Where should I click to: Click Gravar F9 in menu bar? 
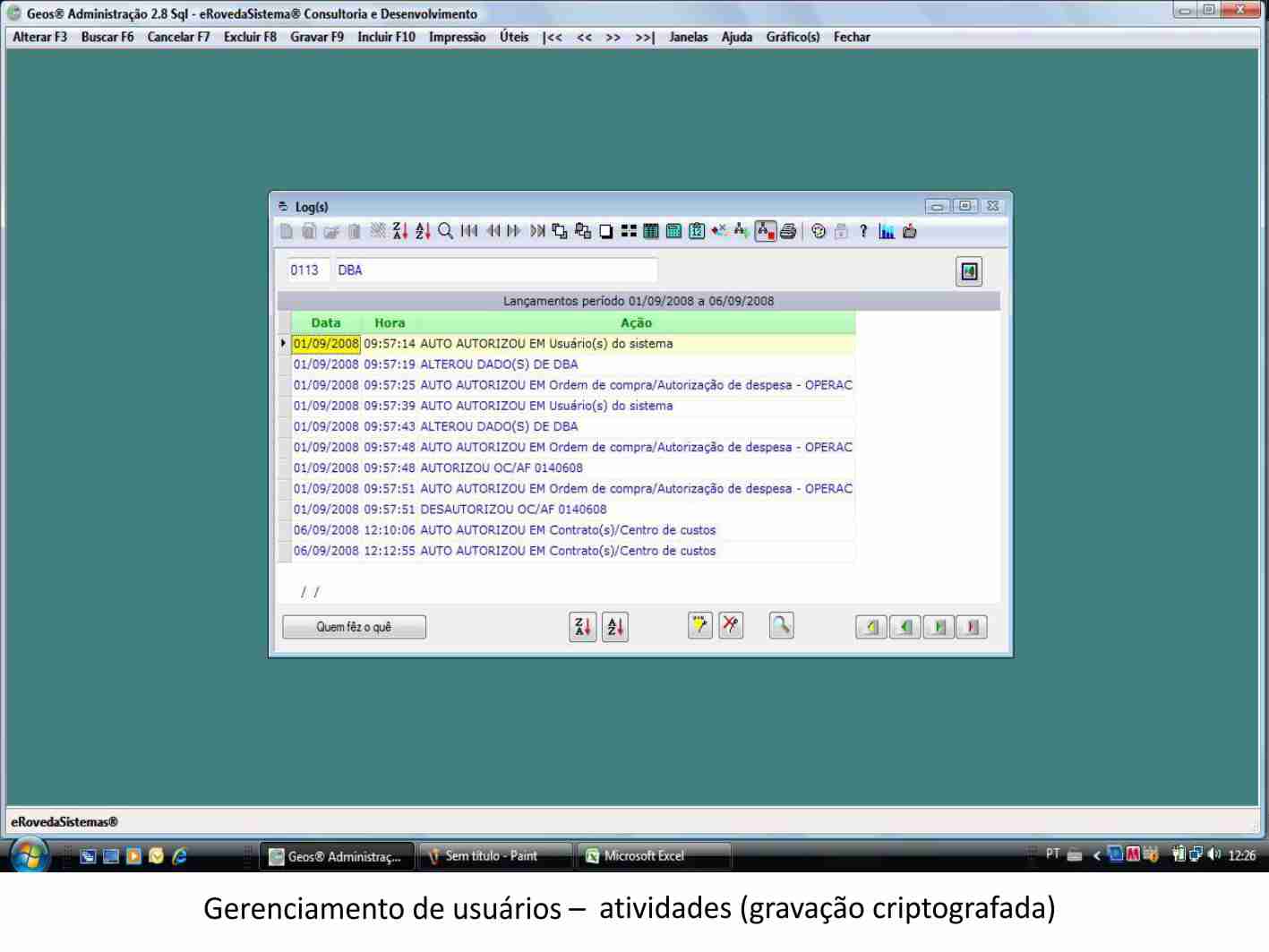tap(317, 37)
